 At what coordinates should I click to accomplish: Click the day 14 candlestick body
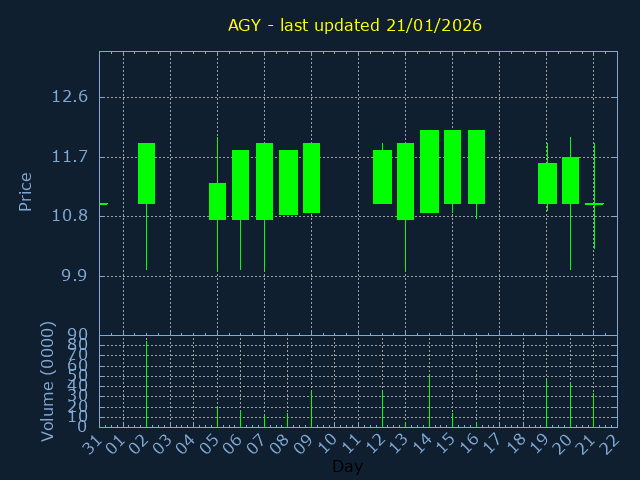429,171
